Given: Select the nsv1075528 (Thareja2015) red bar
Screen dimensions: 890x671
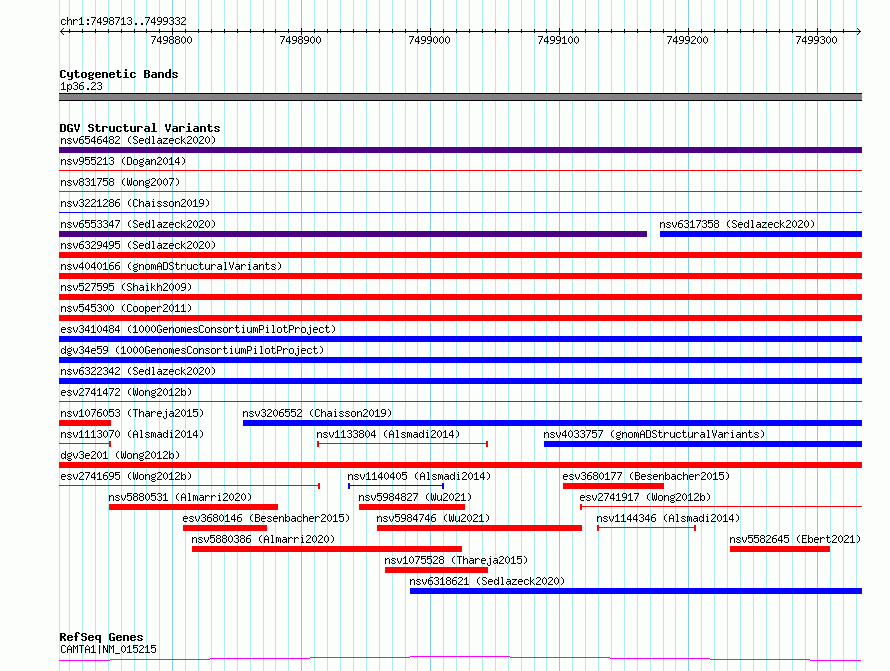Looking at the screenshot, I should point(436,570).
